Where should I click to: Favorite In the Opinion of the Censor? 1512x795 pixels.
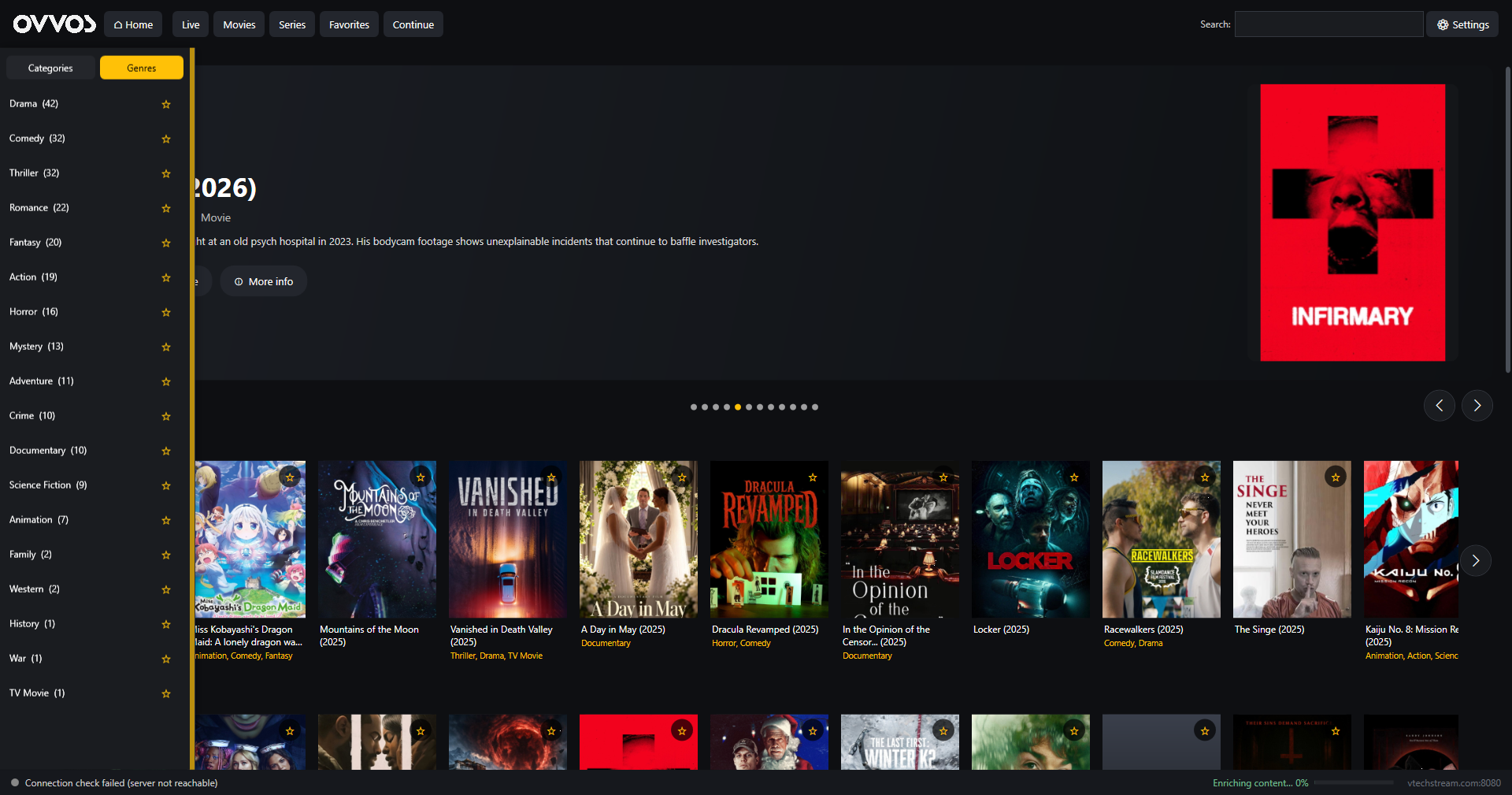(x=943, y=477)
